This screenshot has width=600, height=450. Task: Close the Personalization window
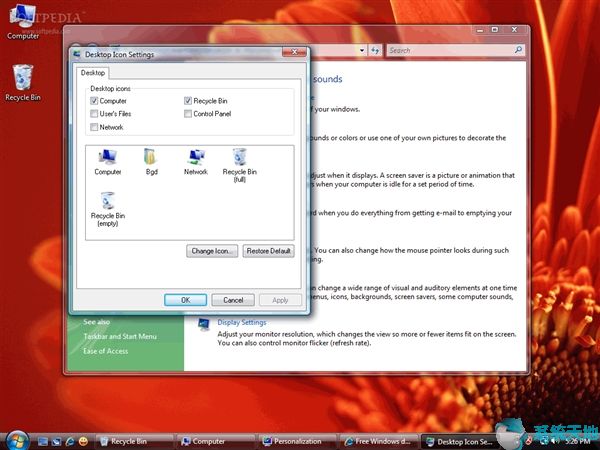(x=515, y=29)
